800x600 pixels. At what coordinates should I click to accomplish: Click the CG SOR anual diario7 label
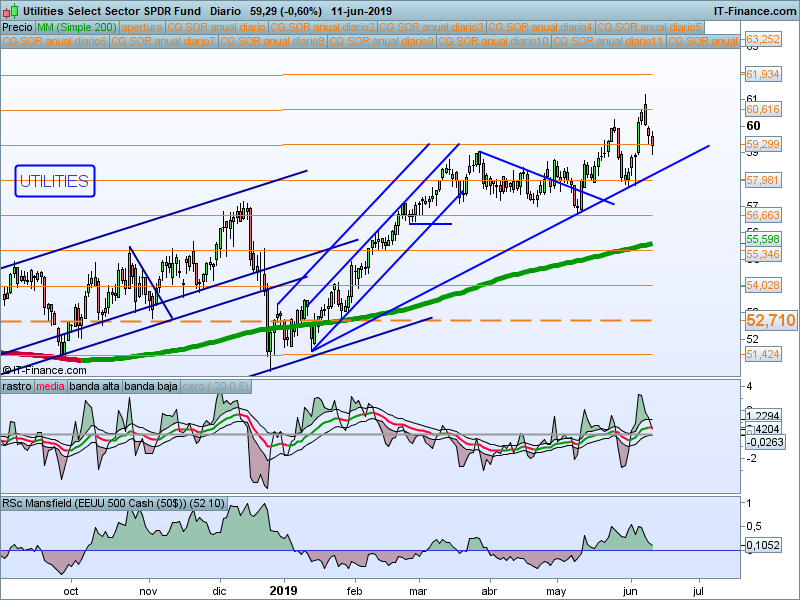[164, 41]
